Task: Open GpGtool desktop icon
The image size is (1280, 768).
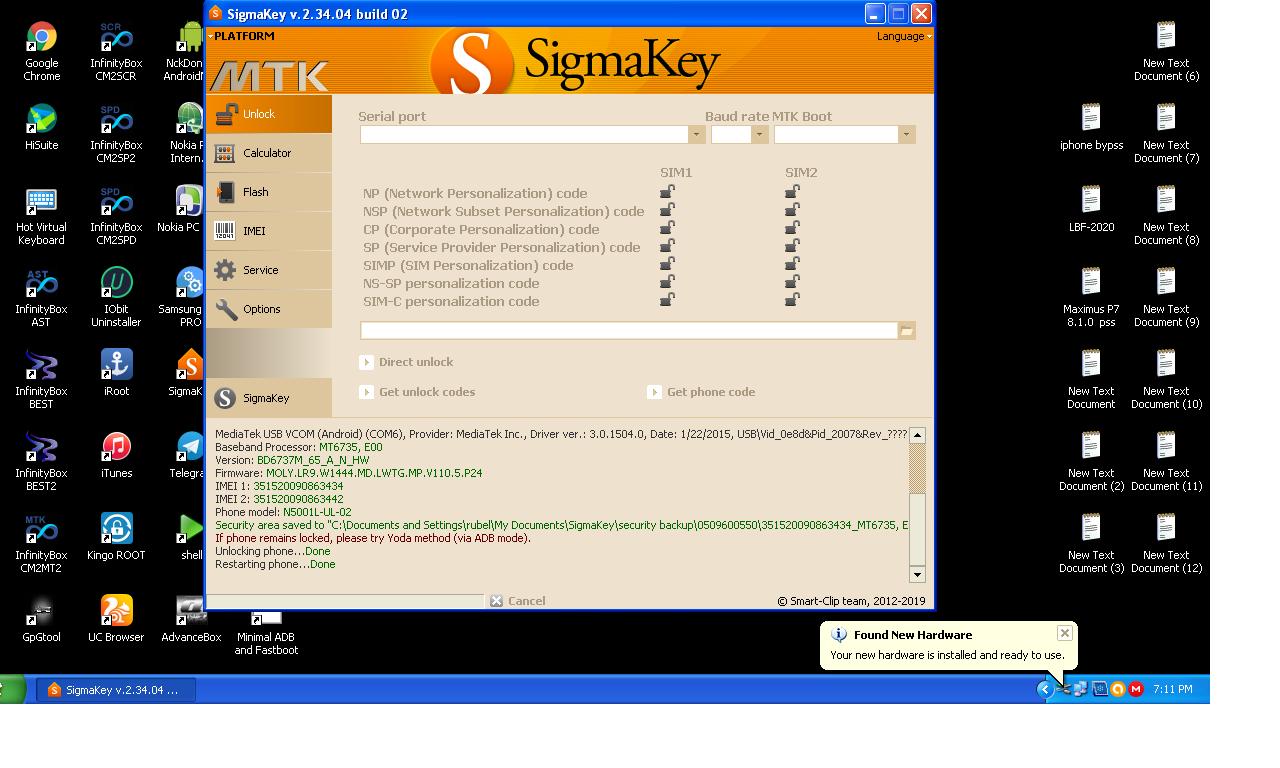Action: [42, 619]
